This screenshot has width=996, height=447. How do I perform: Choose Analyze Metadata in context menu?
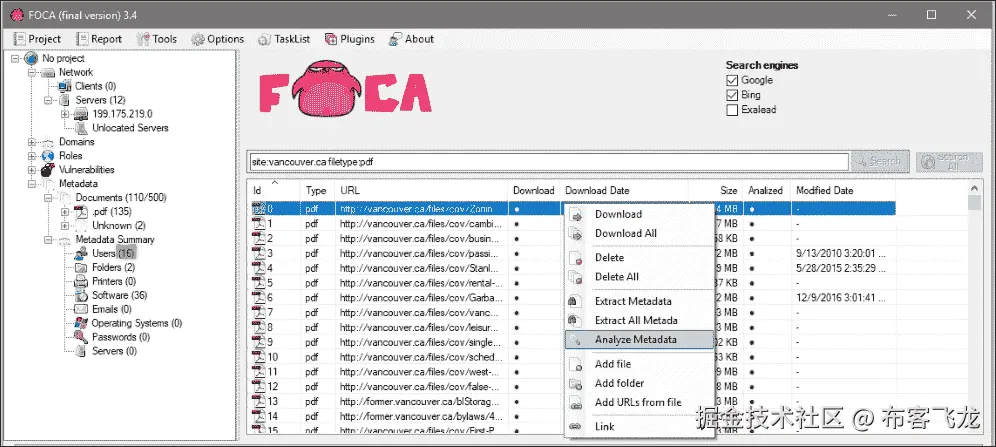click(x=640, y=340)
